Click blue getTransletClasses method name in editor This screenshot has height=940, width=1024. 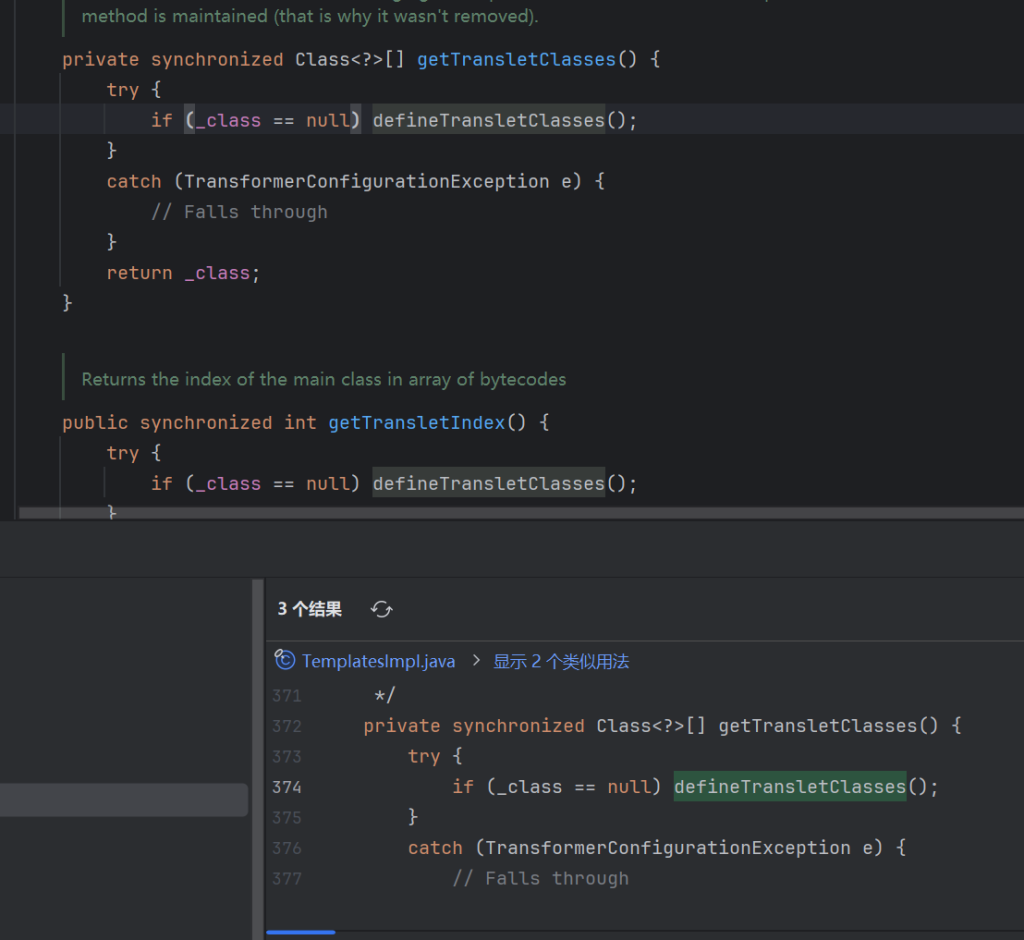pos(515,60)
